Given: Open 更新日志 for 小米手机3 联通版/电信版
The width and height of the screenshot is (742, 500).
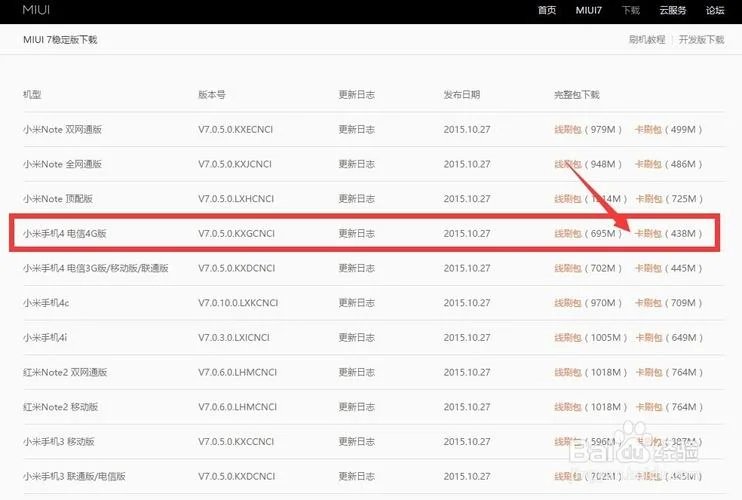Looking at the screenshot, I should tap(356, 476).
